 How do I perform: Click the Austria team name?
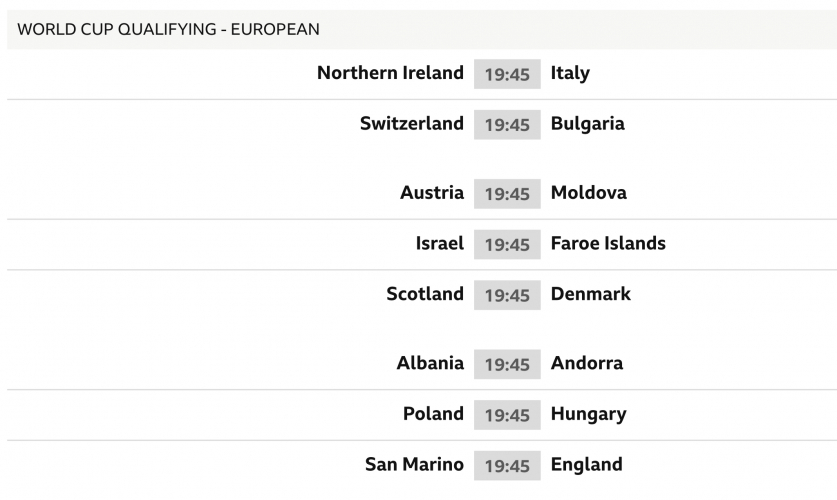[432, 193]
